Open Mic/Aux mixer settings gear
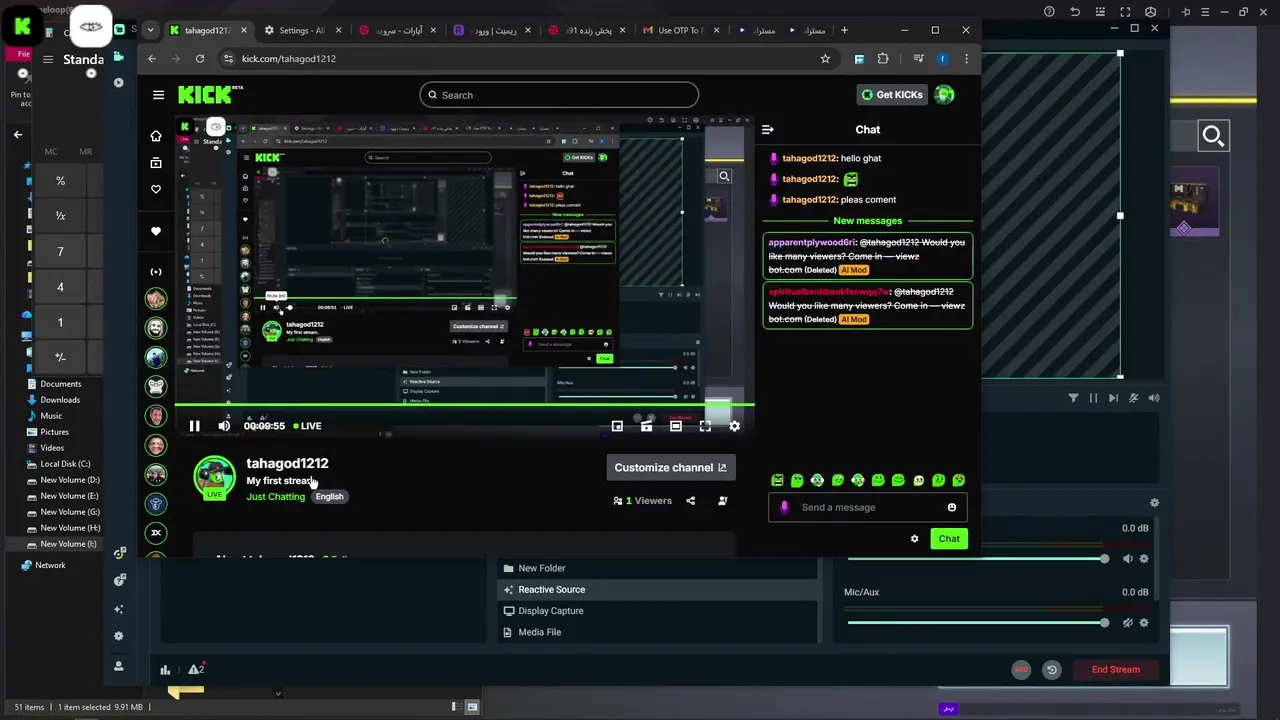This screenshot has height=720, width=1280. (x=1144, y=623)
